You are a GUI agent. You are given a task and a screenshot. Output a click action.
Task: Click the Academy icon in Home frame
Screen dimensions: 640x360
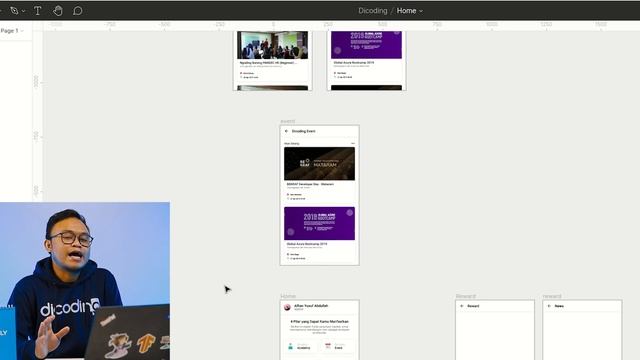[290, 347]
